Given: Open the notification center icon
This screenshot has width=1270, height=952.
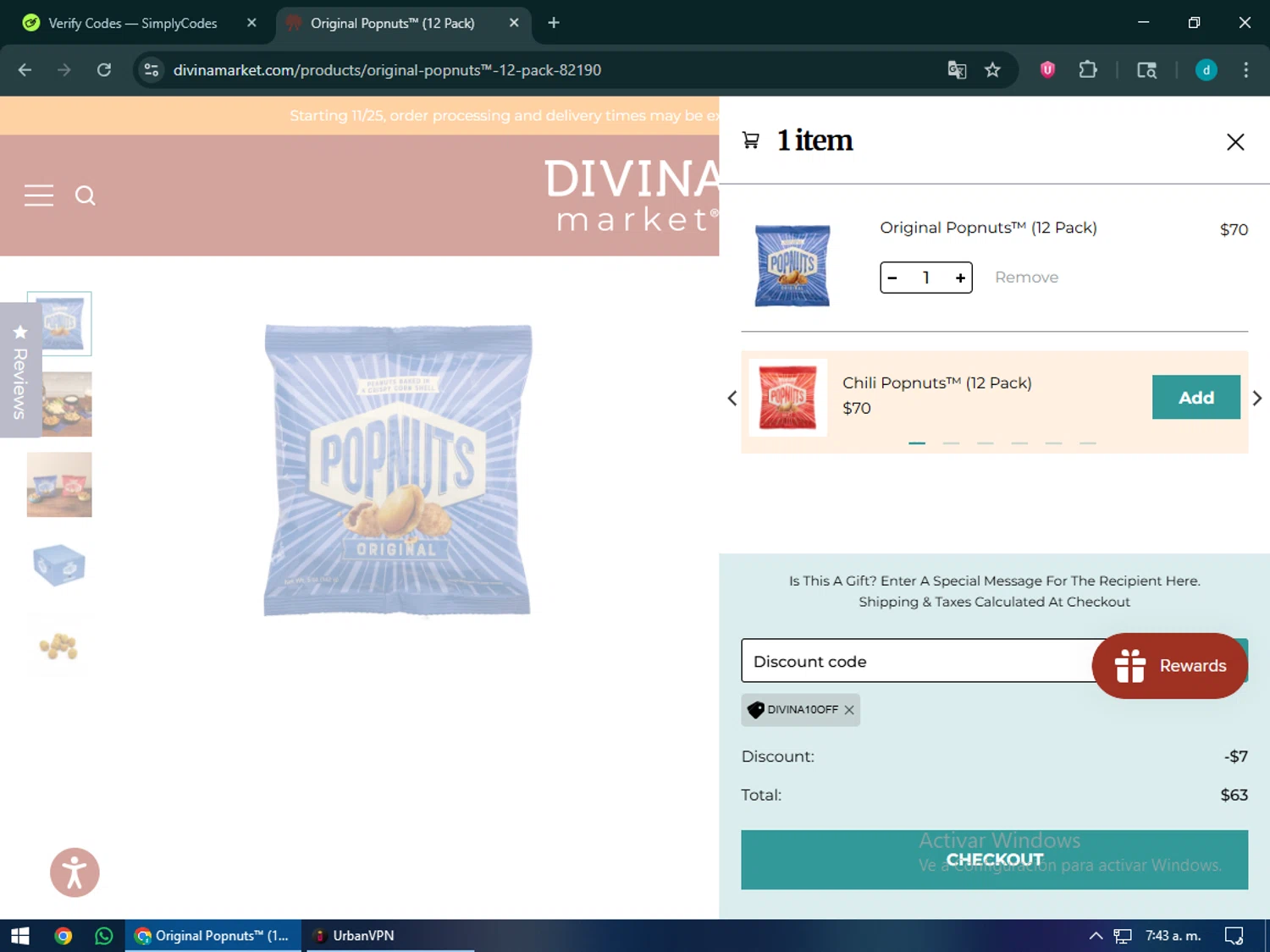Looking at the screenshot, I should [x=1234, y=936].
